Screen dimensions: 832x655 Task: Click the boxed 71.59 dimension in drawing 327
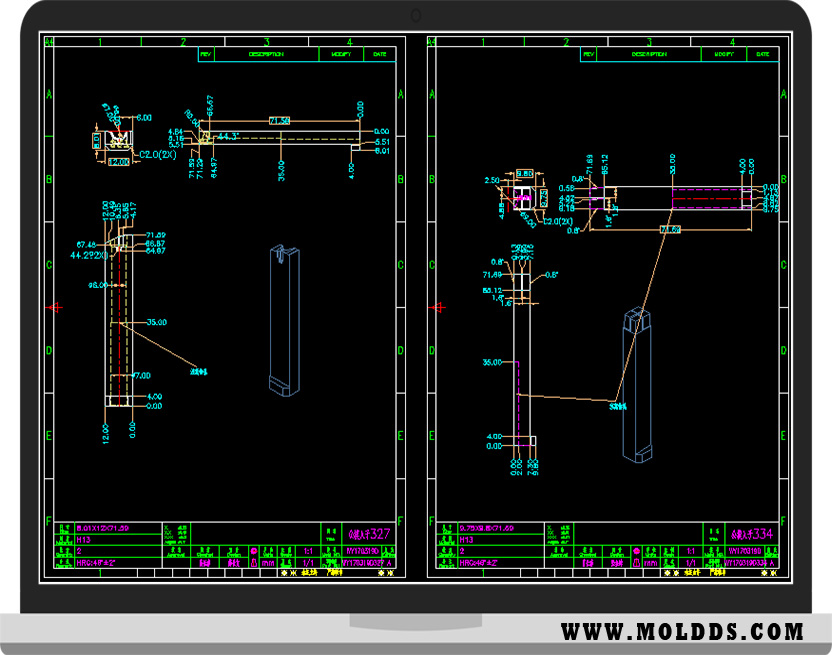coord(279,121)
